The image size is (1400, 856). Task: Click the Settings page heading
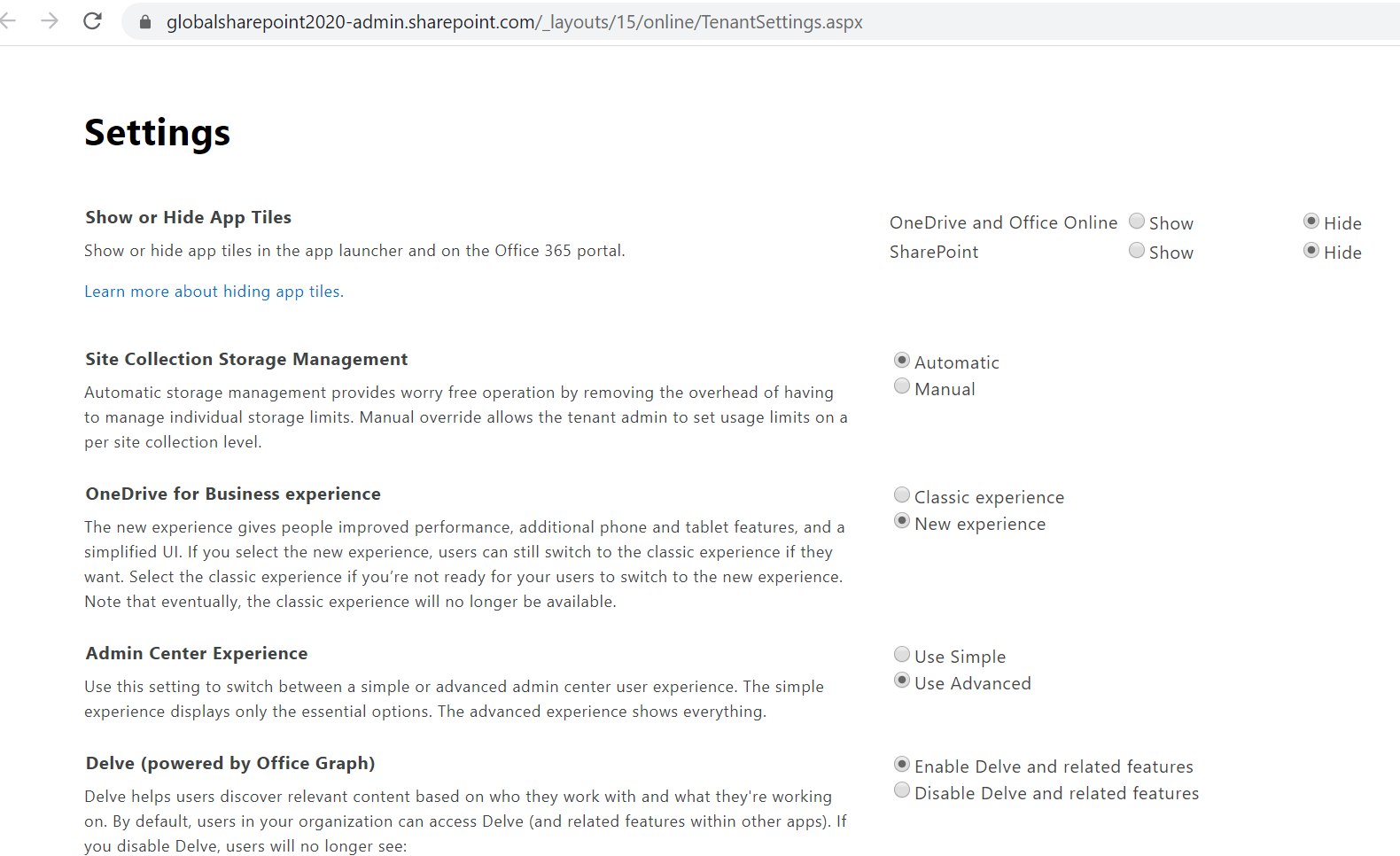click(x=158, y=134)
